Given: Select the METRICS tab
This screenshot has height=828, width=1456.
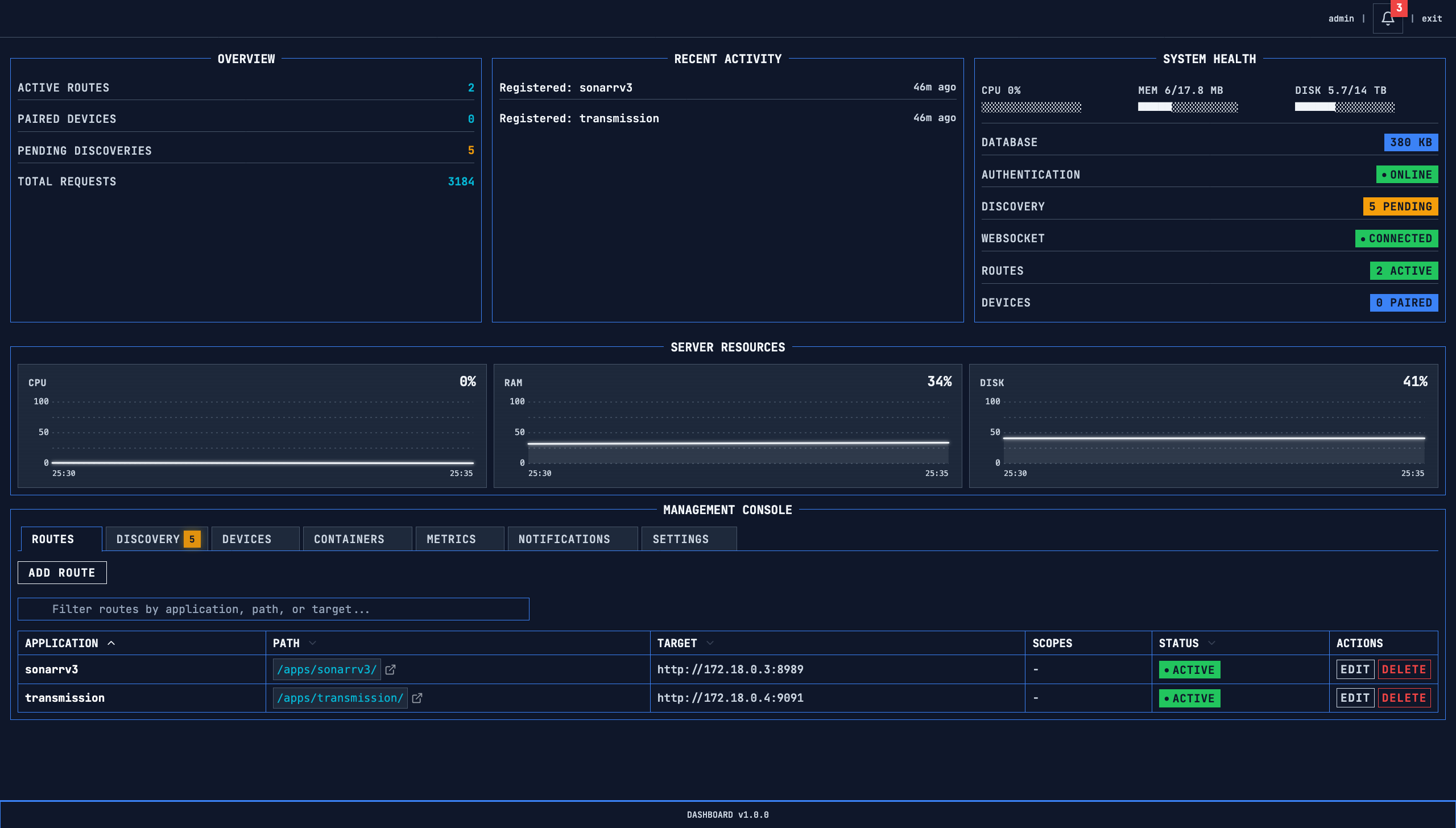Looking at the screenshot, I should [451, 539].
